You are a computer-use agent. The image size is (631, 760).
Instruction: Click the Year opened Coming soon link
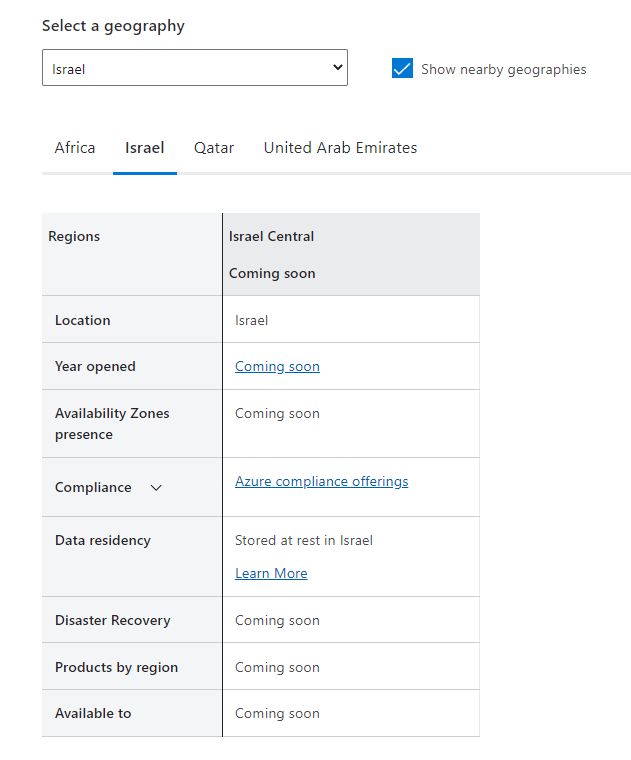pos(277,366)
